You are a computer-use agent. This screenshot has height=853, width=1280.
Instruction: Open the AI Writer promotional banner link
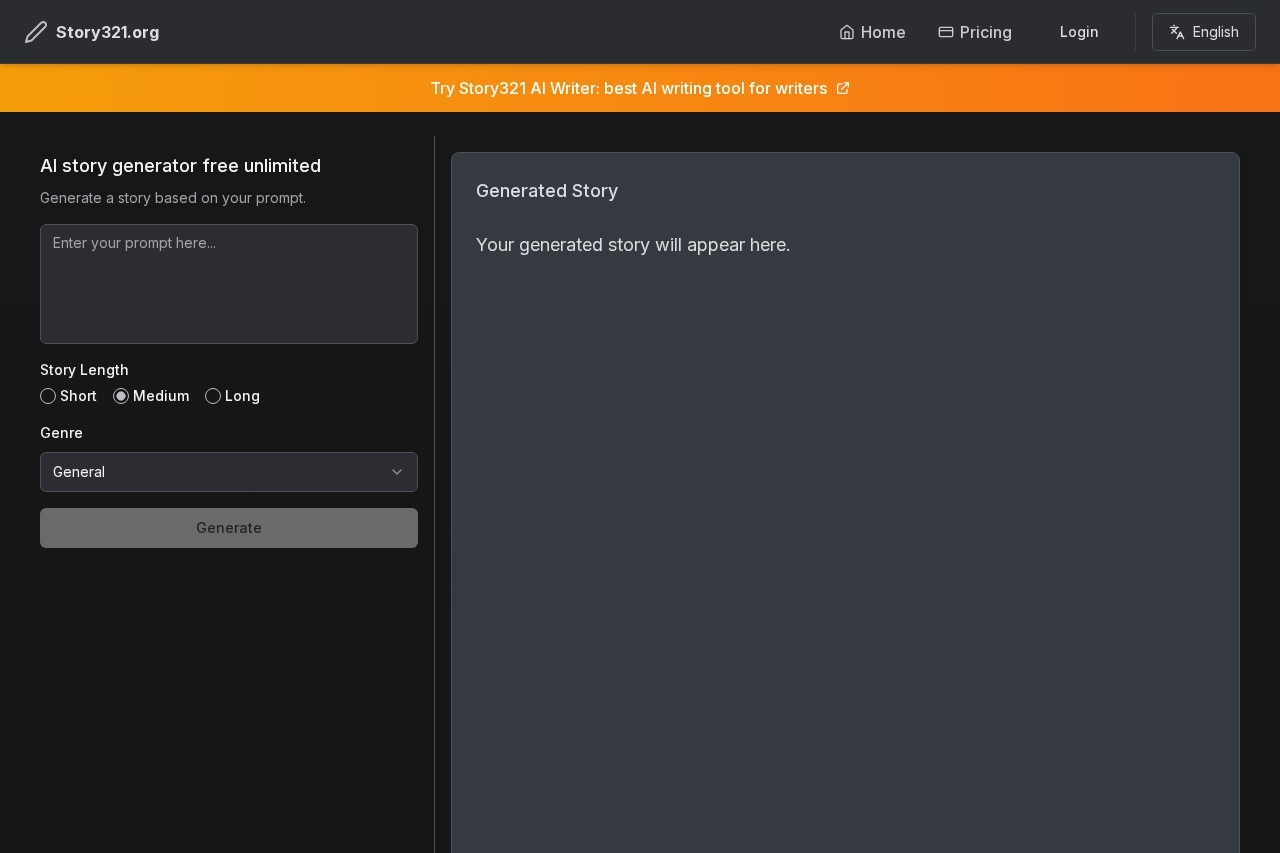pyautogui.click(x=629, y=88)
